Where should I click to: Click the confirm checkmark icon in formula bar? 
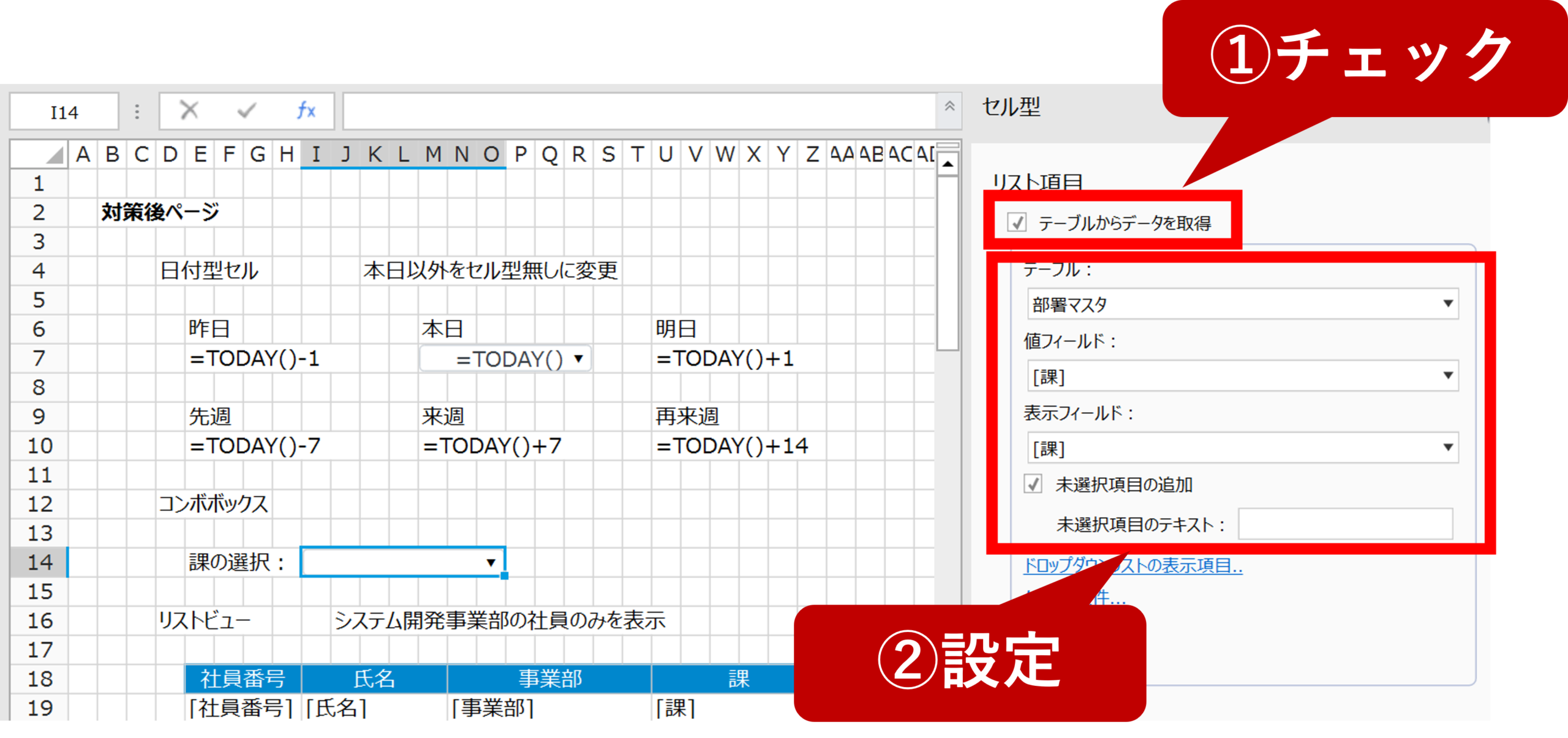246,111
